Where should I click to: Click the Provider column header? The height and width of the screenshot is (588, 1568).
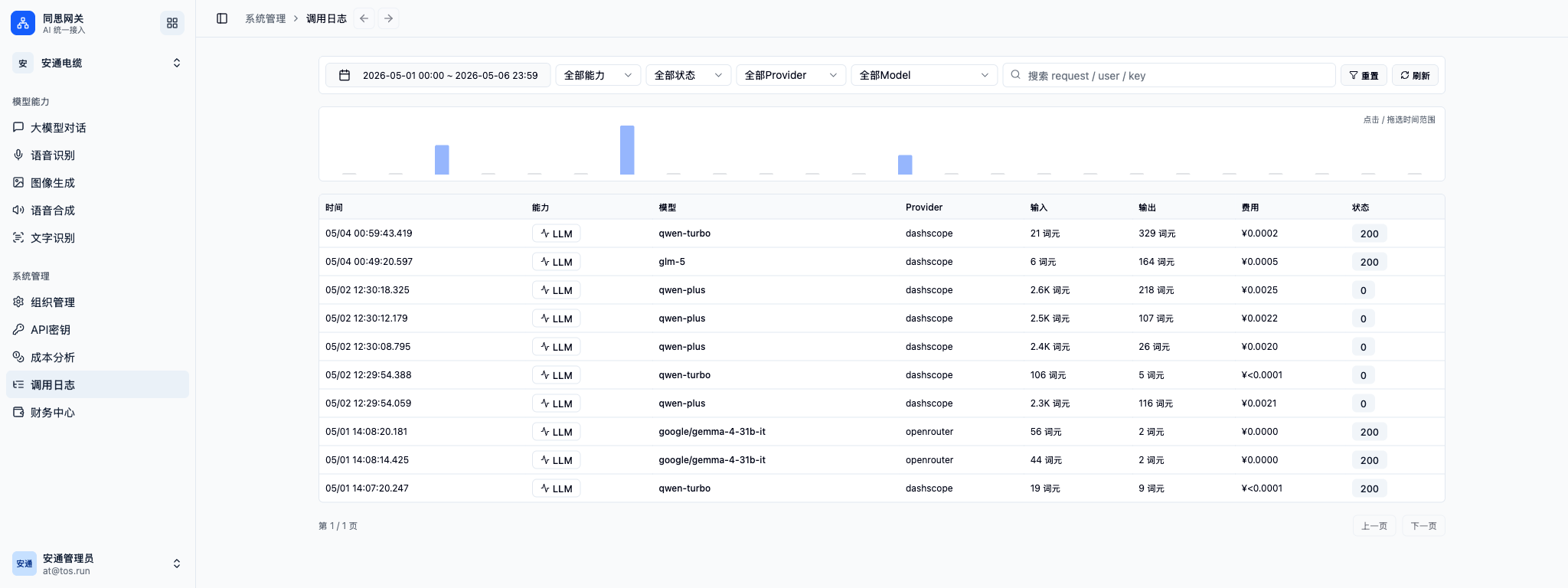click(924, 207)
